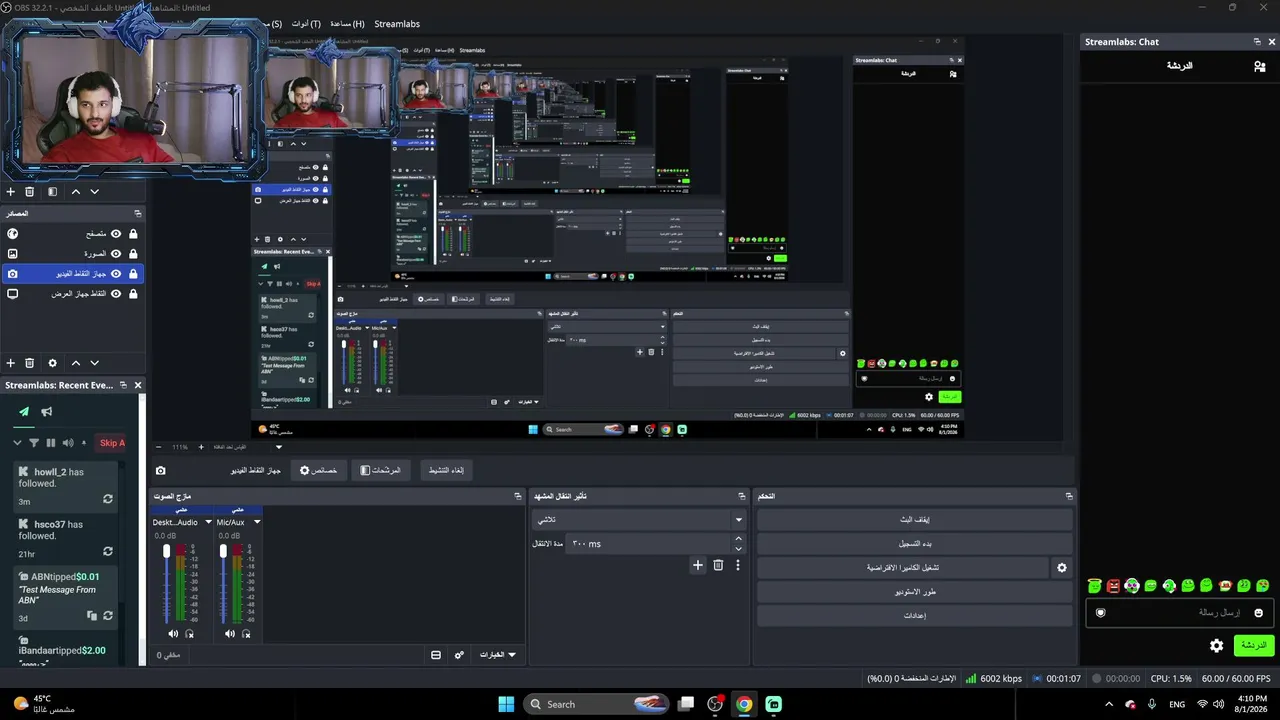Unlock the التقاط جهاز العرض source
The height and width of the screenshot is (720, 1280).
click(133, 294)
